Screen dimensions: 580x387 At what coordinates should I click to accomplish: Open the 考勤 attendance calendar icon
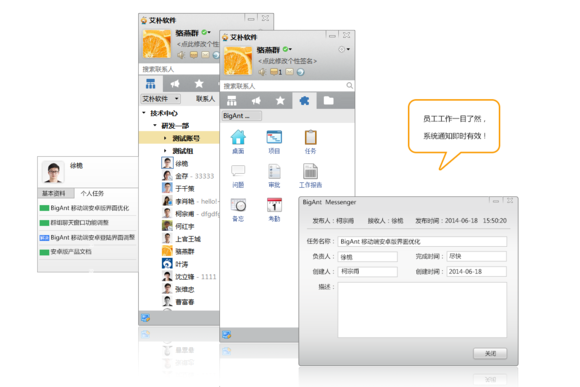(274, 205)
